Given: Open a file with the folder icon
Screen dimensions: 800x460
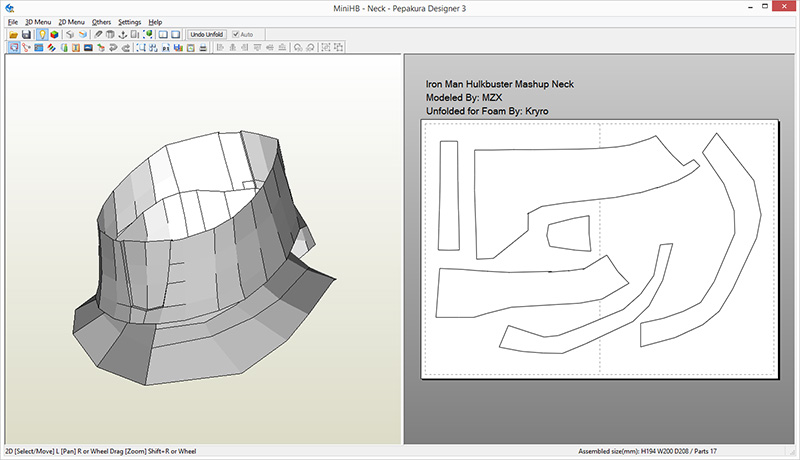Looking at the screenshot, I should click(14, 35).
